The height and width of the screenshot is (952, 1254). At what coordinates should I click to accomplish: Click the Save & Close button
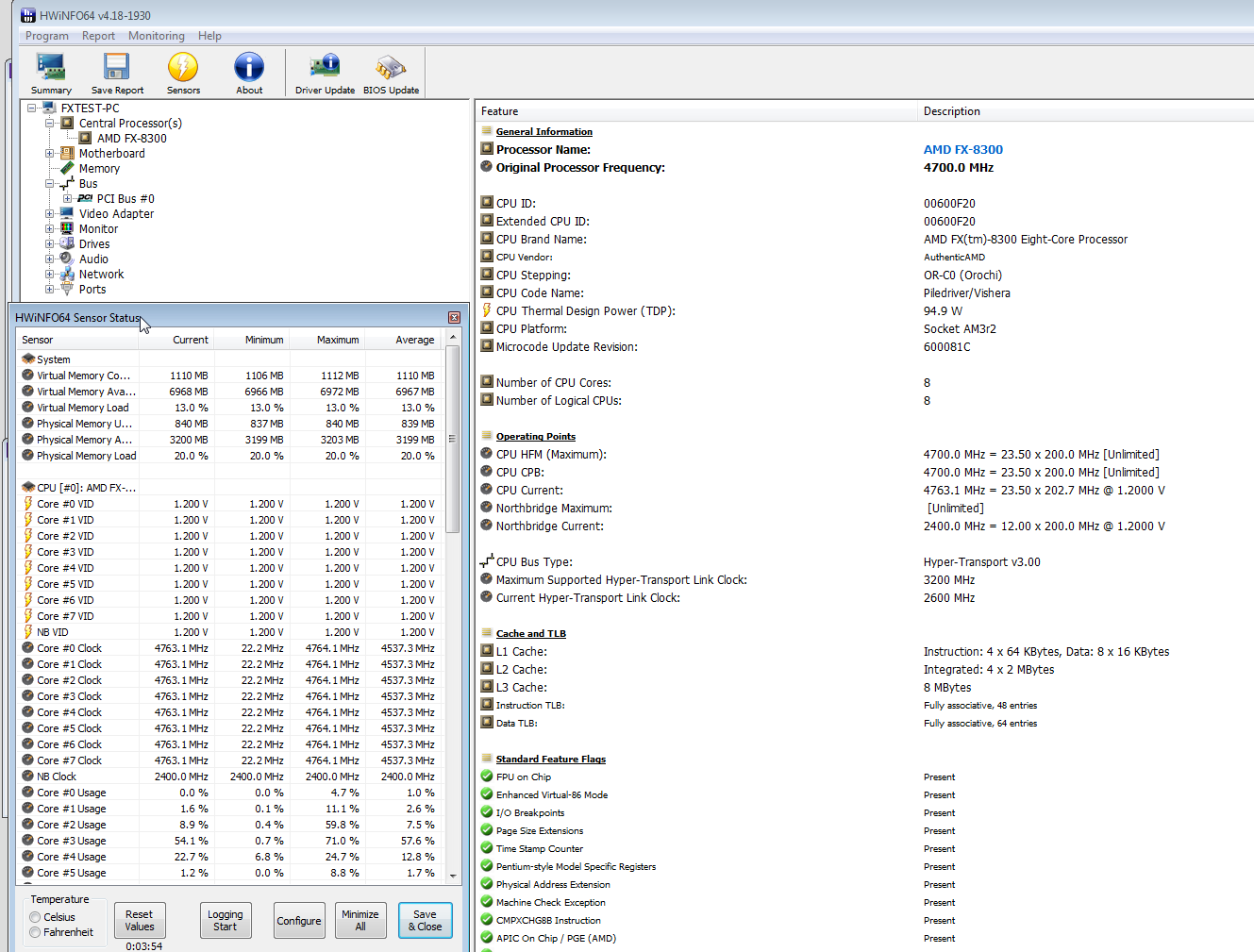pos(426,920)
